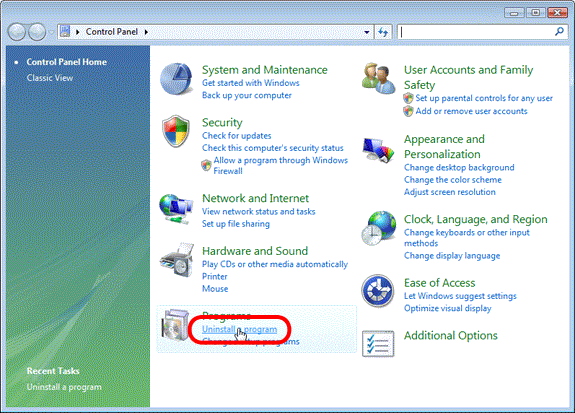This screenshot has width=575, height=413.
Task: Open the address bar history dropdown arrow
Action: [x=366, y=32]
